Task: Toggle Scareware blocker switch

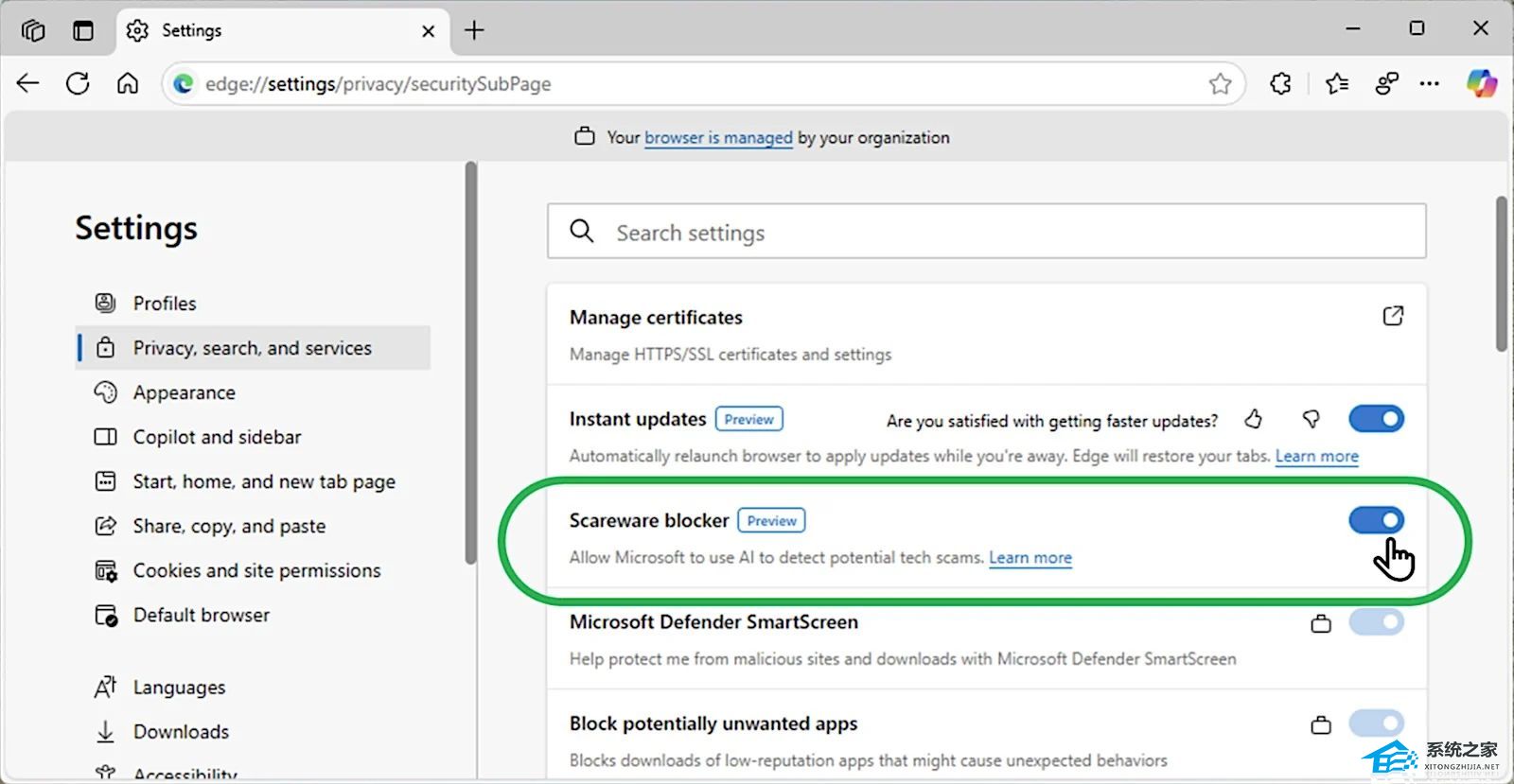Action: (x=1376, y=520)
